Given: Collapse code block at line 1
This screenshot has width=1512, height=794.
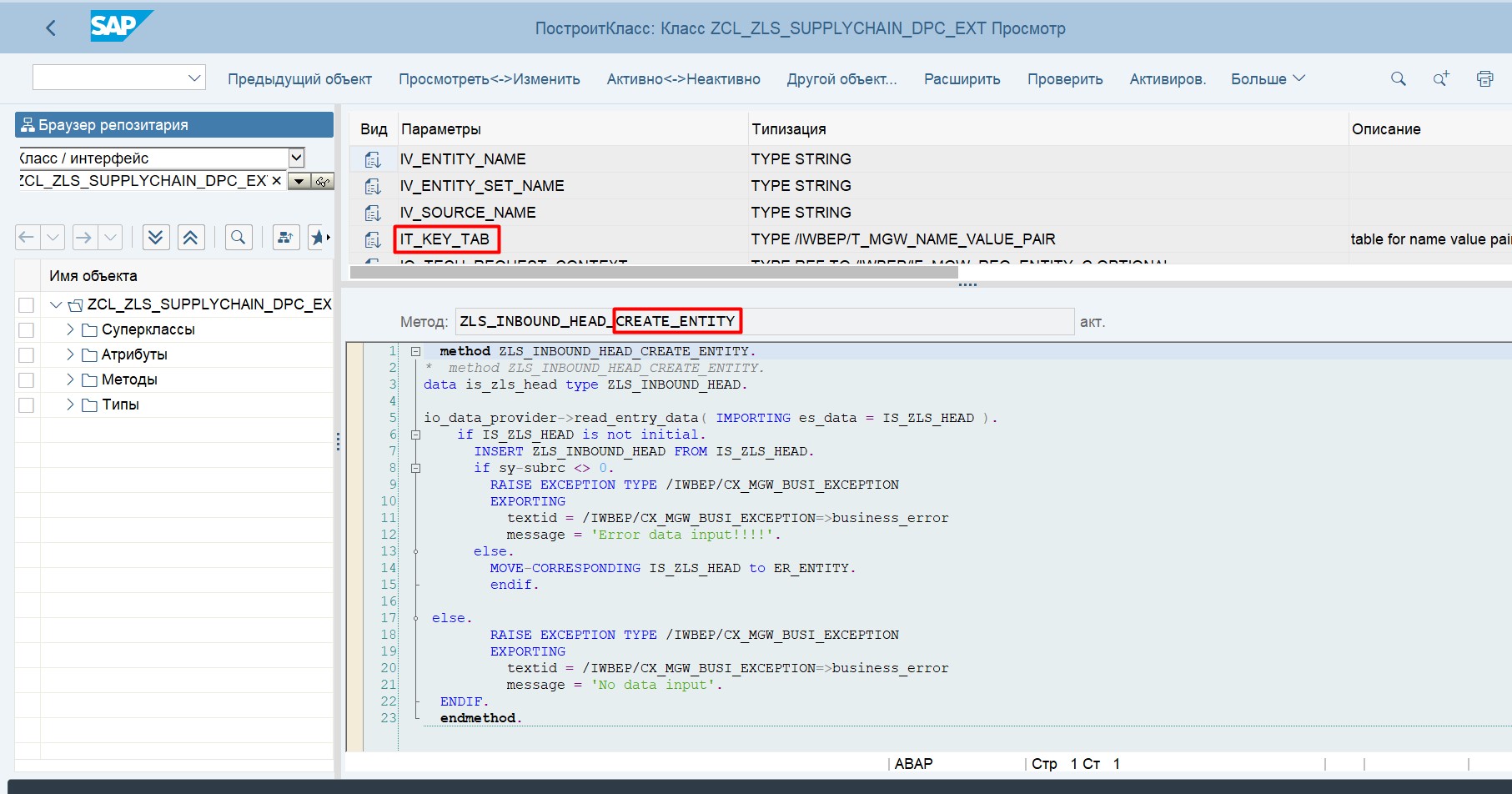Looking at the screenshot, I should tap(415, 351).
